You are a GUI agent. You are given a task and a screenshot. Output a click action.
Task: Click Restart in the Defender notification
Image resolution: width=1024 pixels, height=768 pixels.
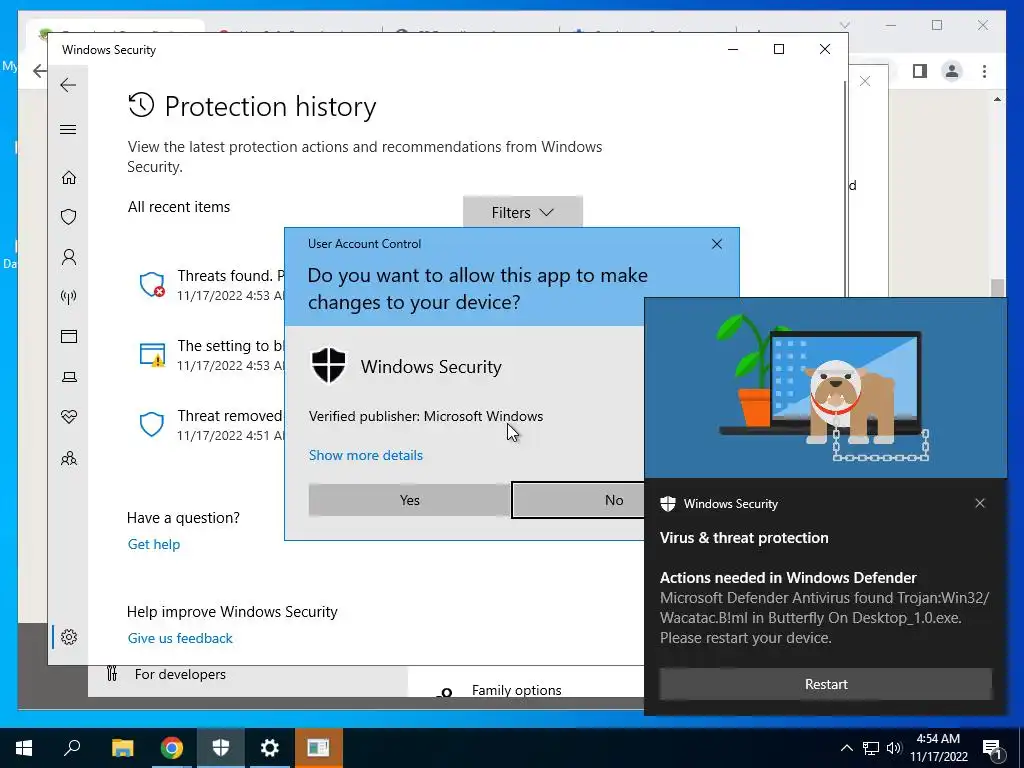tap(825, 684)
